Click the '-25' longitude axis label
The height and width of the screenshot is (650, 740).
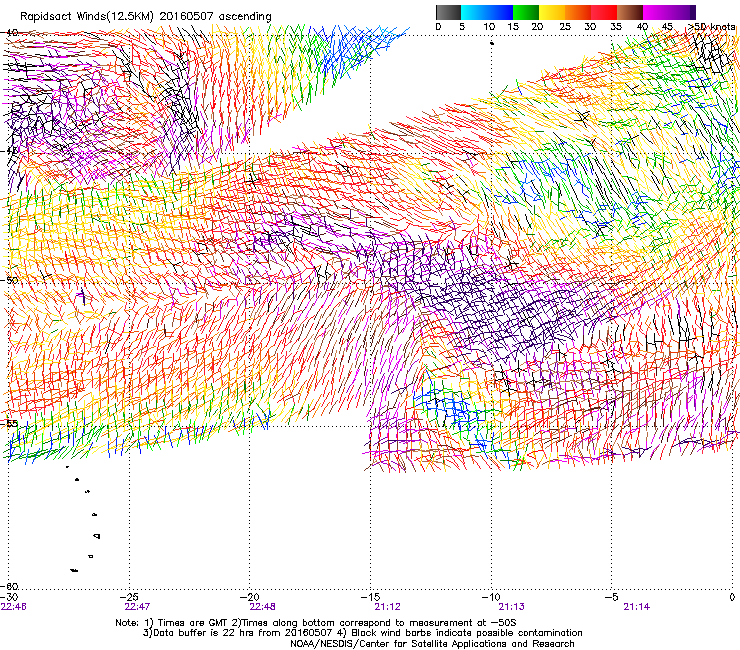click(130, 597)
